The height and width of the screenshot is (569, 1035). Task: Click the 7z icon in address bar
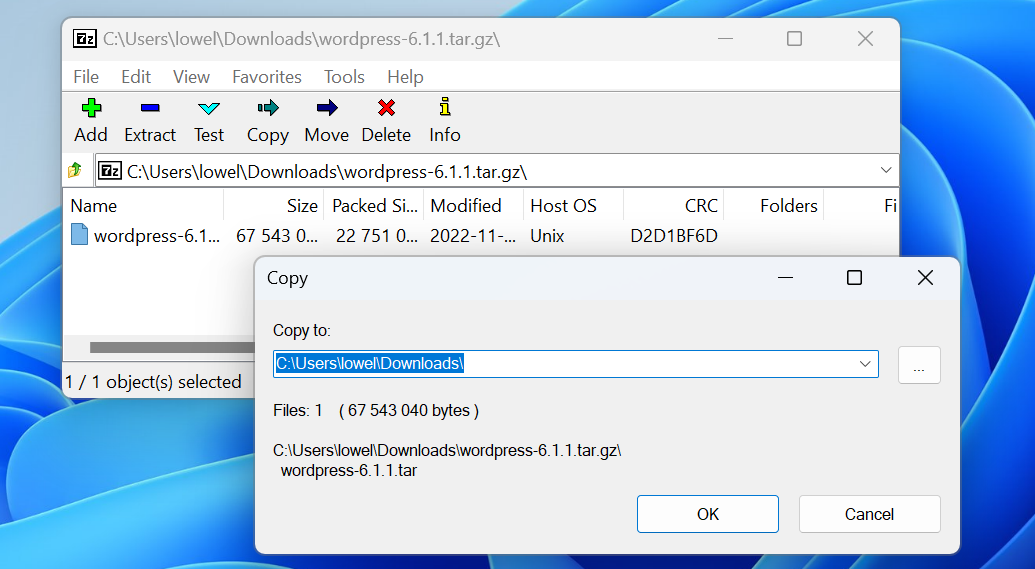click(x=110, y=171)
